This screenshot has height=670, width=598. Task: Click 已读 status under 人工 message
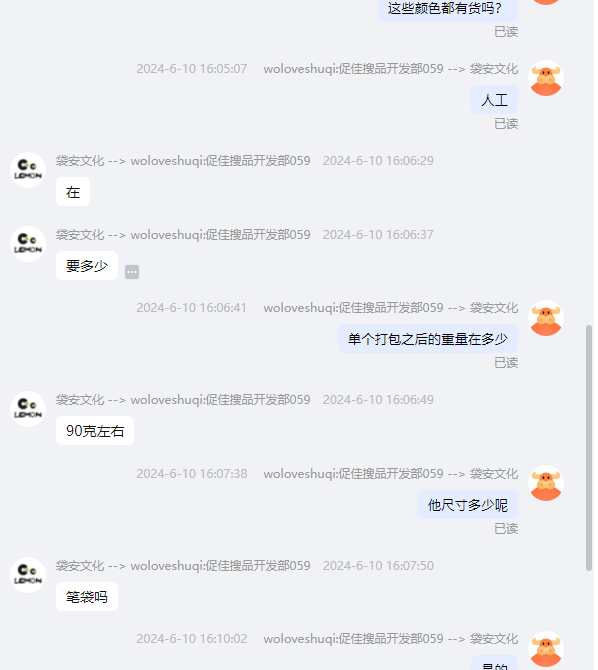click(506, 123)
